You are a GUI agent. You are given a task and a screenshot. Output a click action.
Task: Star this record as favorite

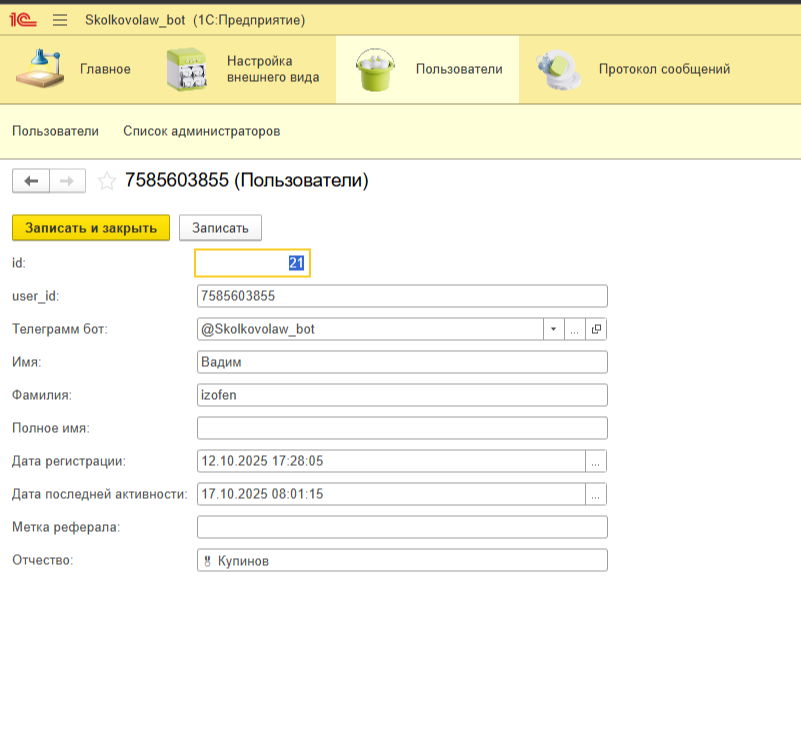[106, 181]
